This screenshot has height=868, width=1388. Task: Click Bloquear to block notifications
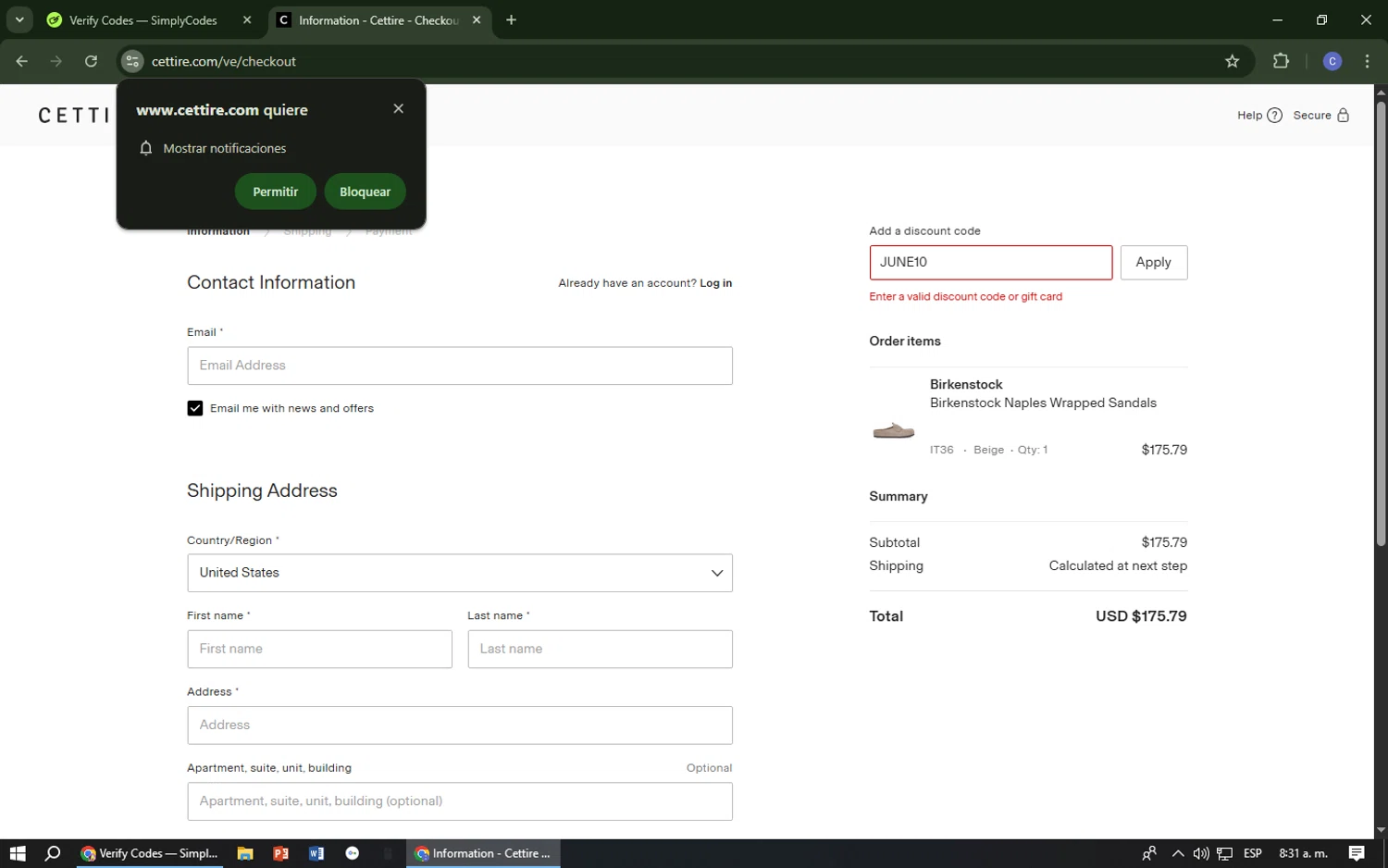pyautogui.click(x=365, y=192)
